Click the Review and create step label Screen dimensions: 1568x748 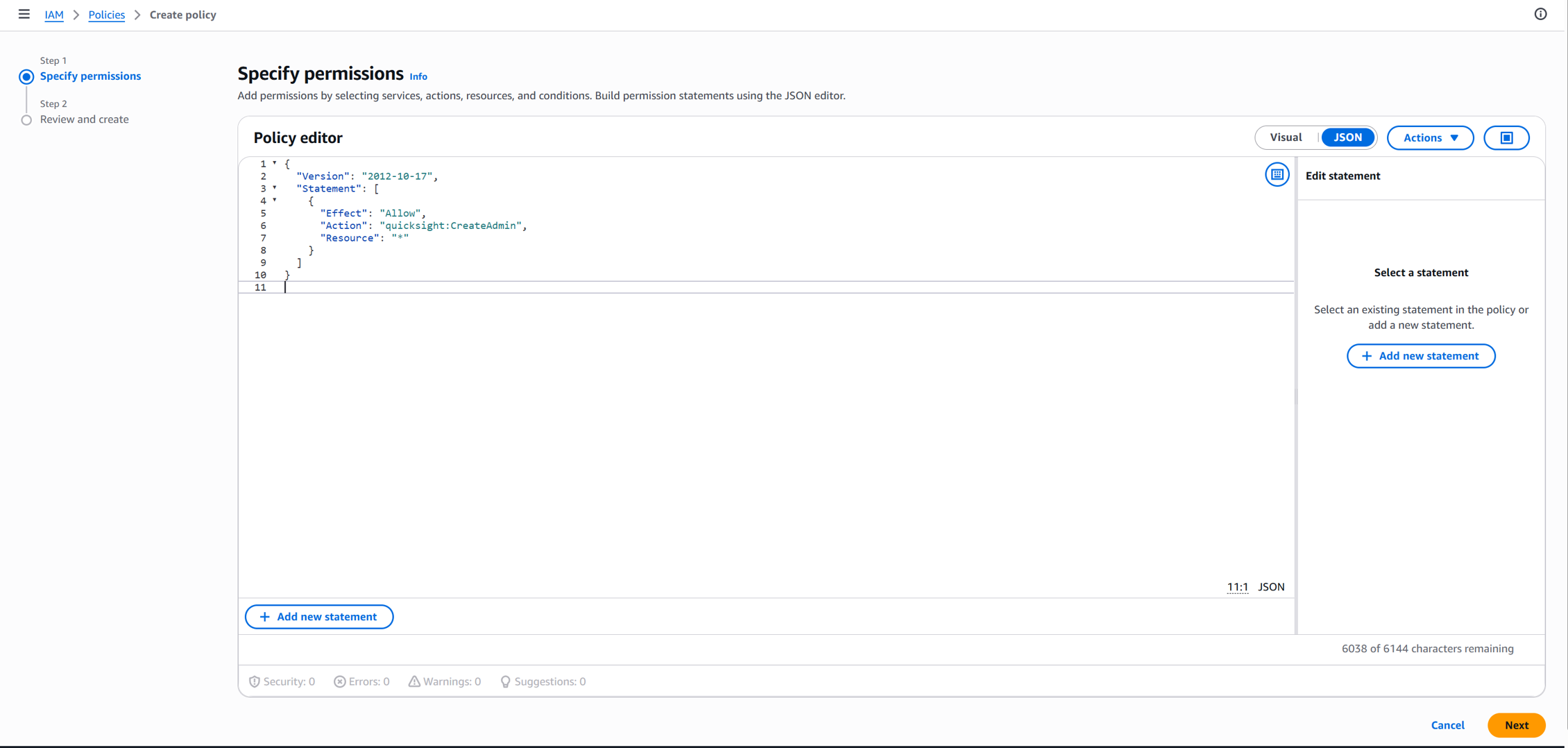tap(85, 119)
